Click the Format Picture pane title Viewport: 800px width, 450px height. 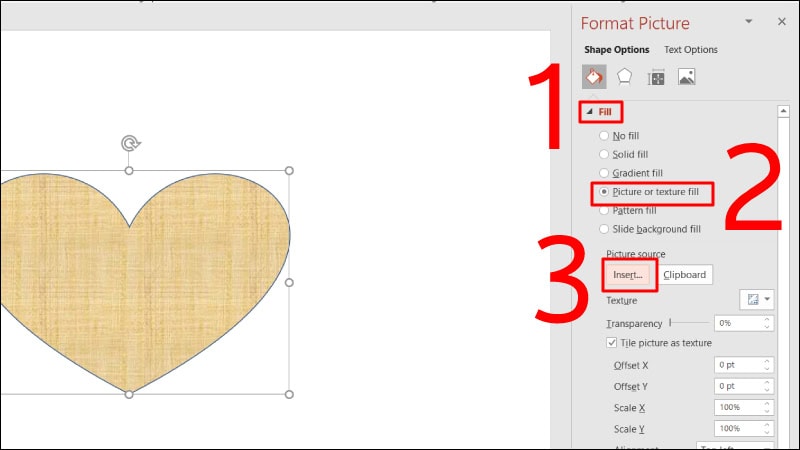(x=635, y=23)
